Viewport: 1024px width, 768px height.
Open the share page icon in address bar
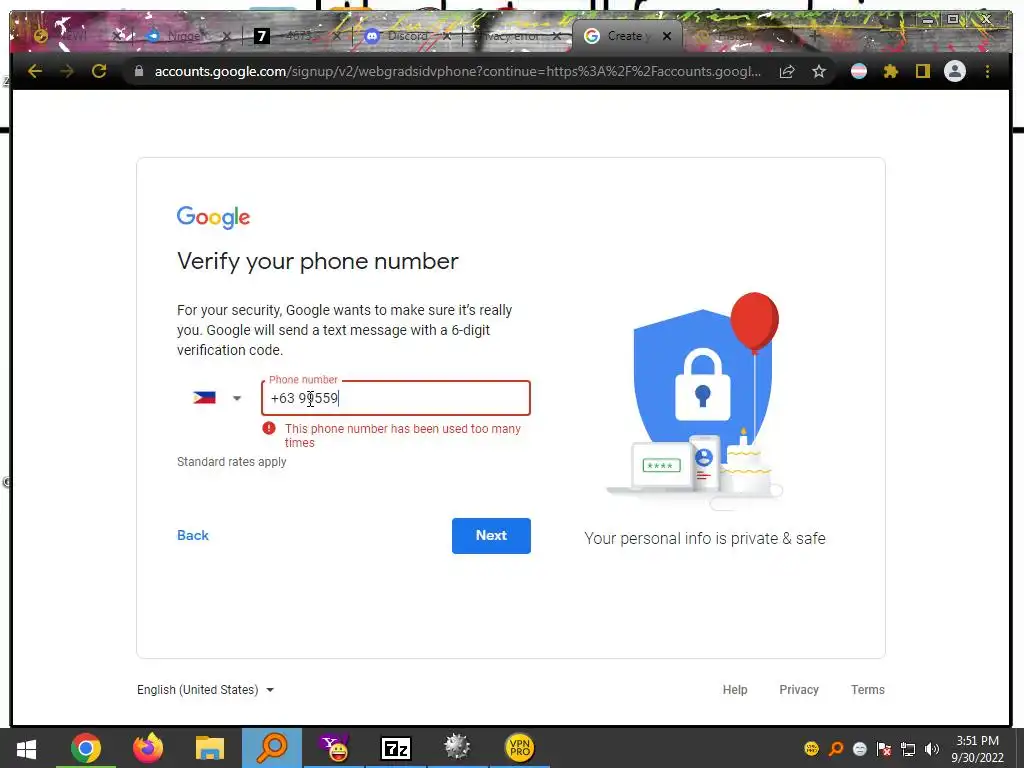[787, 71]
